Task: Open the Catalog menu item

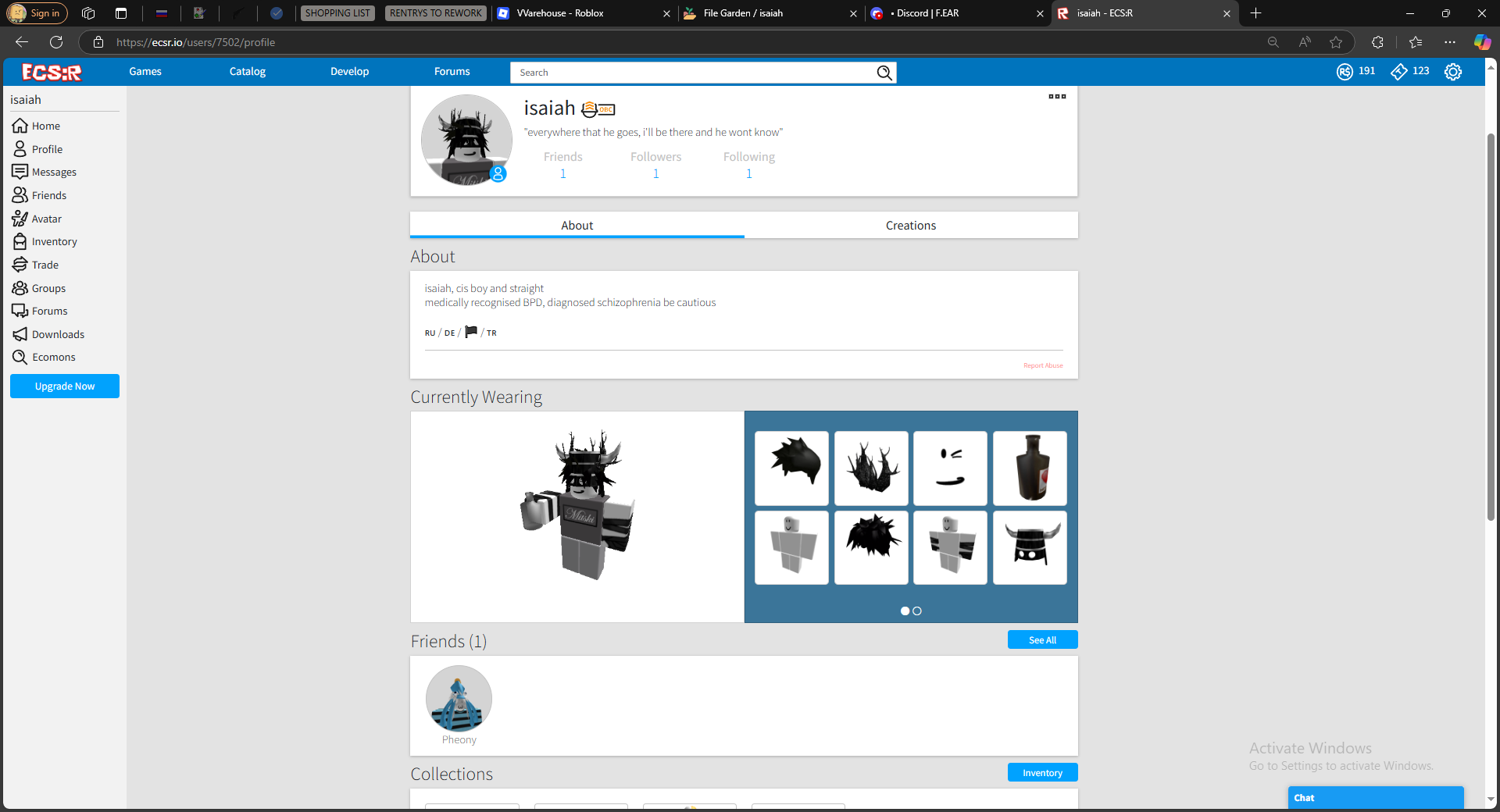Action: (247, 72)
